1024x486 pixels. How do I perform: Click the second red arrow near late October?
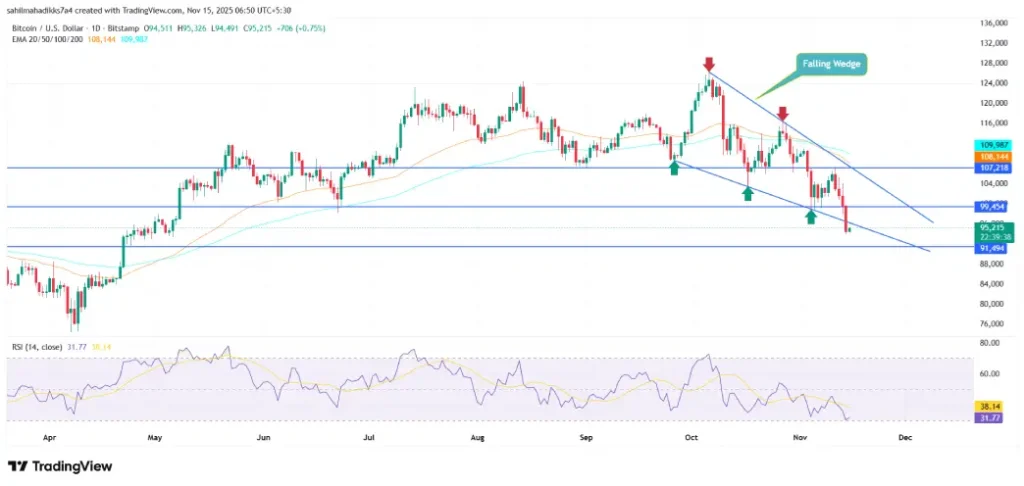[x=782, y=114]
